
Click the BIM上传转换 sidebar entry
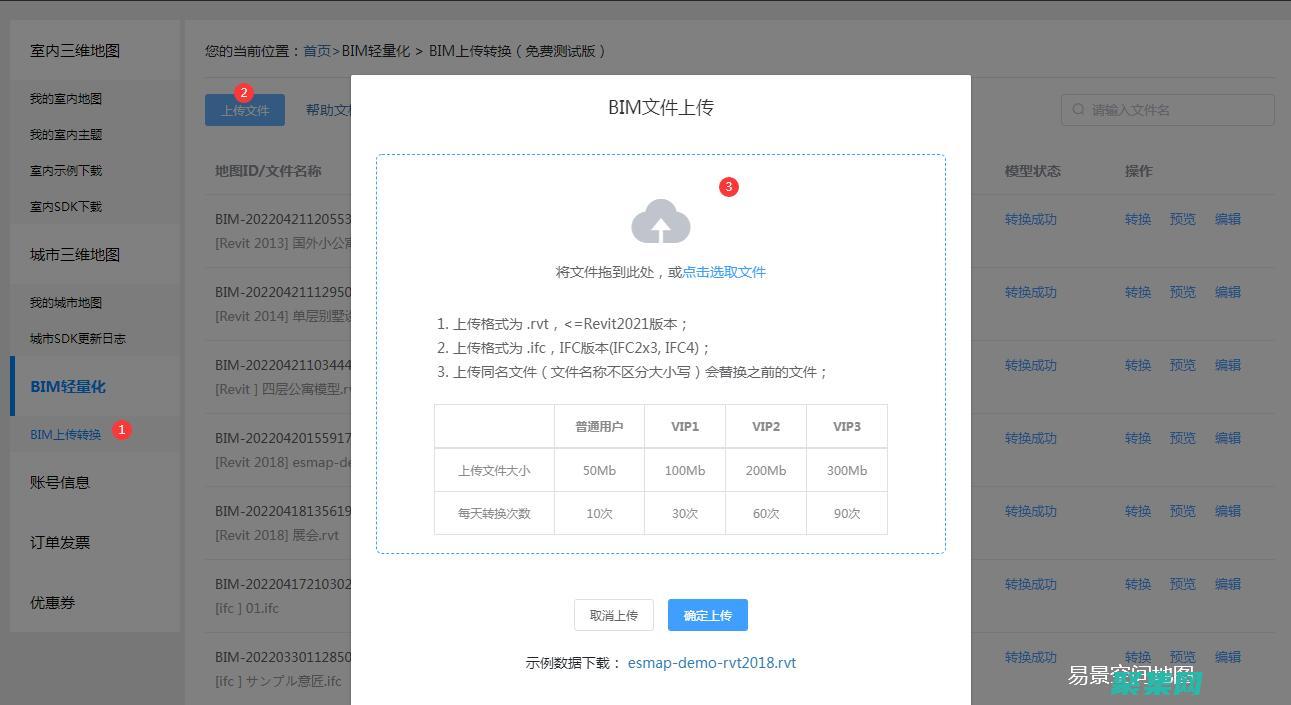coord(66,434)
